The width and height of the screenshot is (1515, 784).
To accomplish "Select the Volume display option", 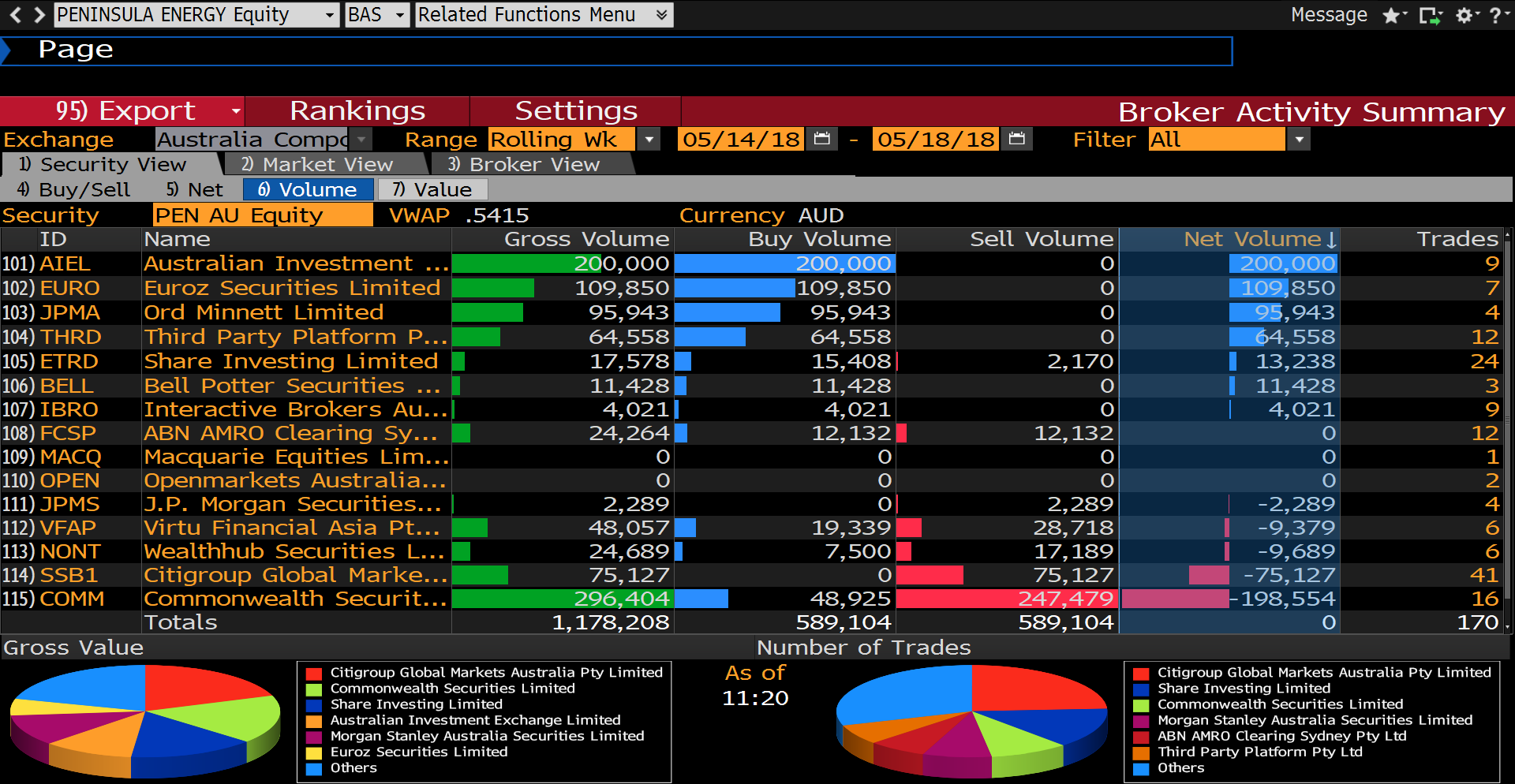I will (x=308, y=190).
